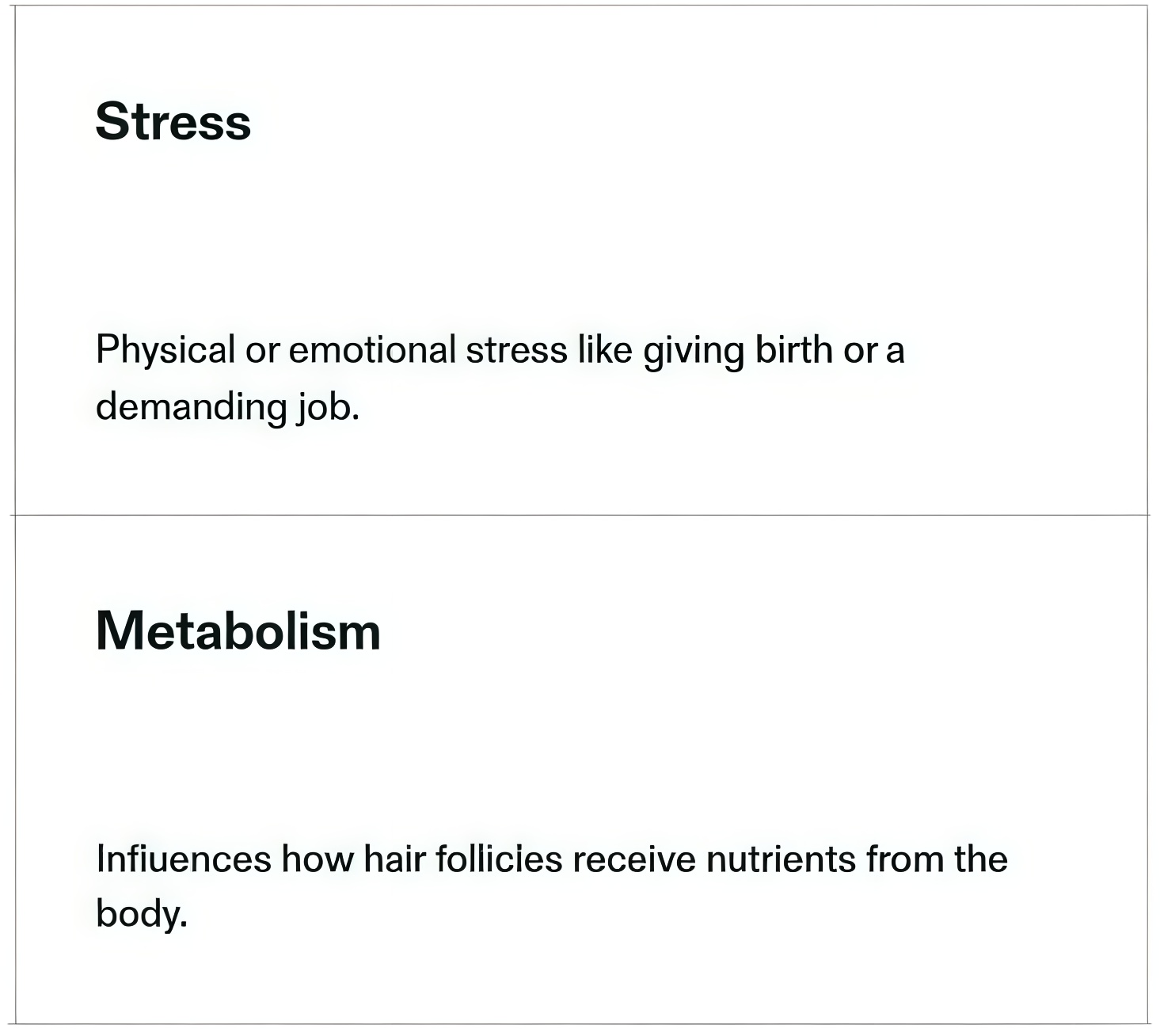Click the word 'demanding' in Stress card
1160x1036 pixels.
[x=191, y=407]
